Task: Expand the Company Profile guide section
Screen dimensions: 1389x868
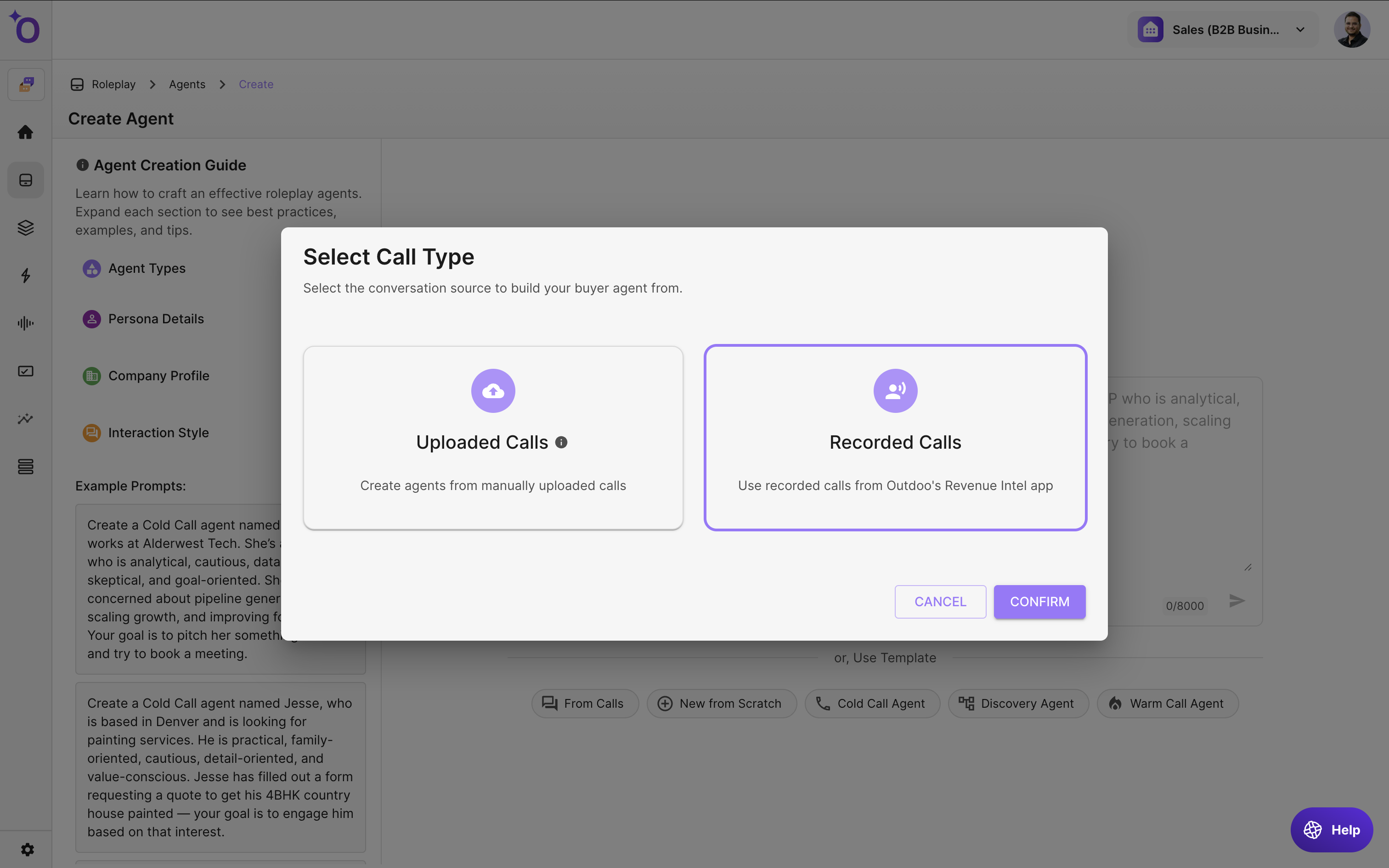Action: tap(158, 376)
